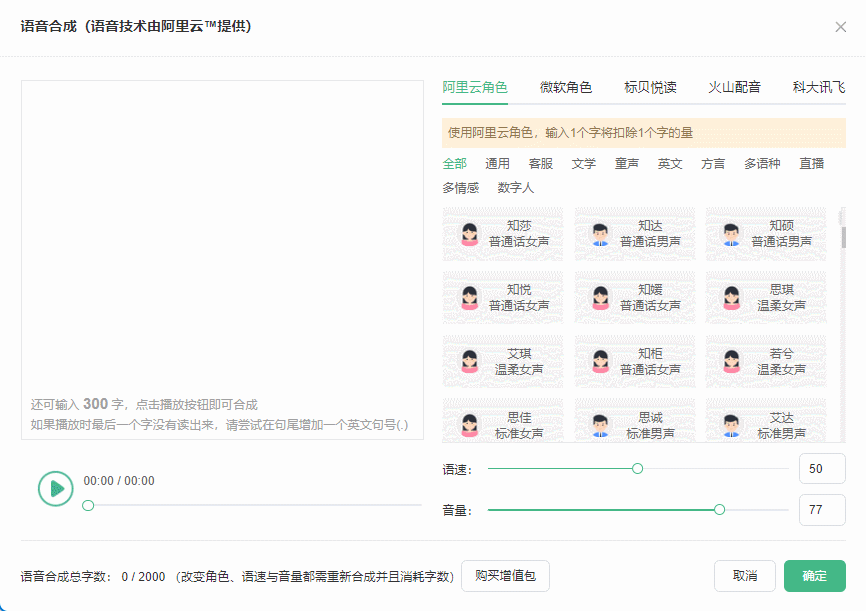Open the 火山配音 tab
Viewport: 866px width, 611px height.
tap(735, 87)
